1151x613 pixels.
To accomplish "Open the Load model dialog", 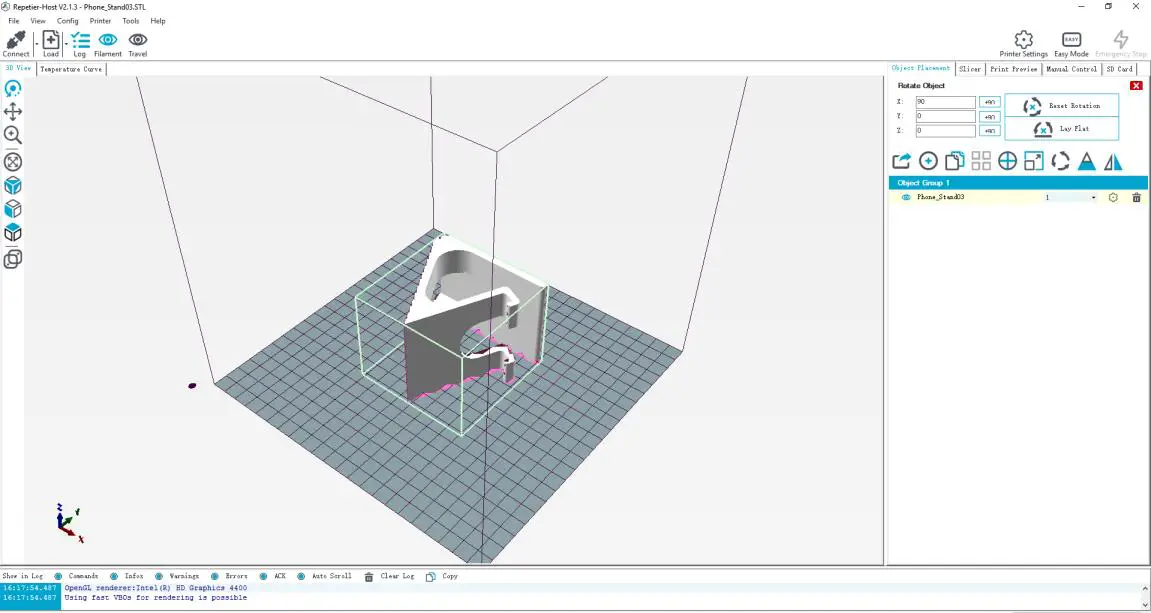I will [x=50, y=40].
